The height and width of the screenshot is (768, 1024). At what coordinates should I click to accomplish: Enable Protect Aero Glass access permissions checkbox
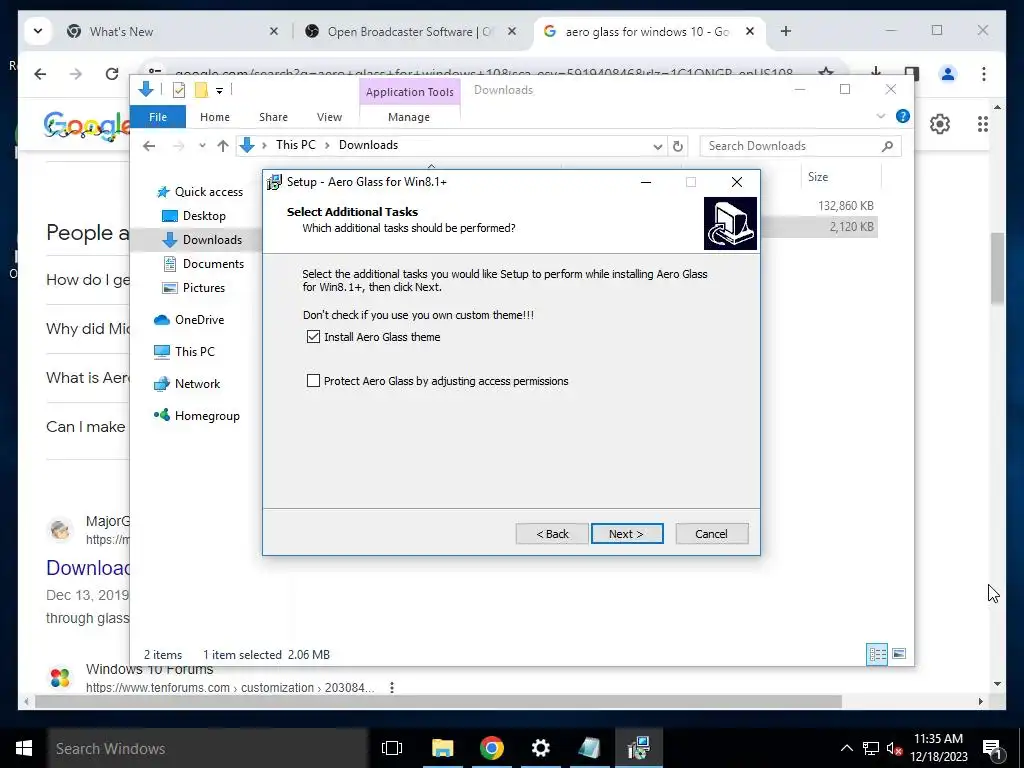[313, 381]
